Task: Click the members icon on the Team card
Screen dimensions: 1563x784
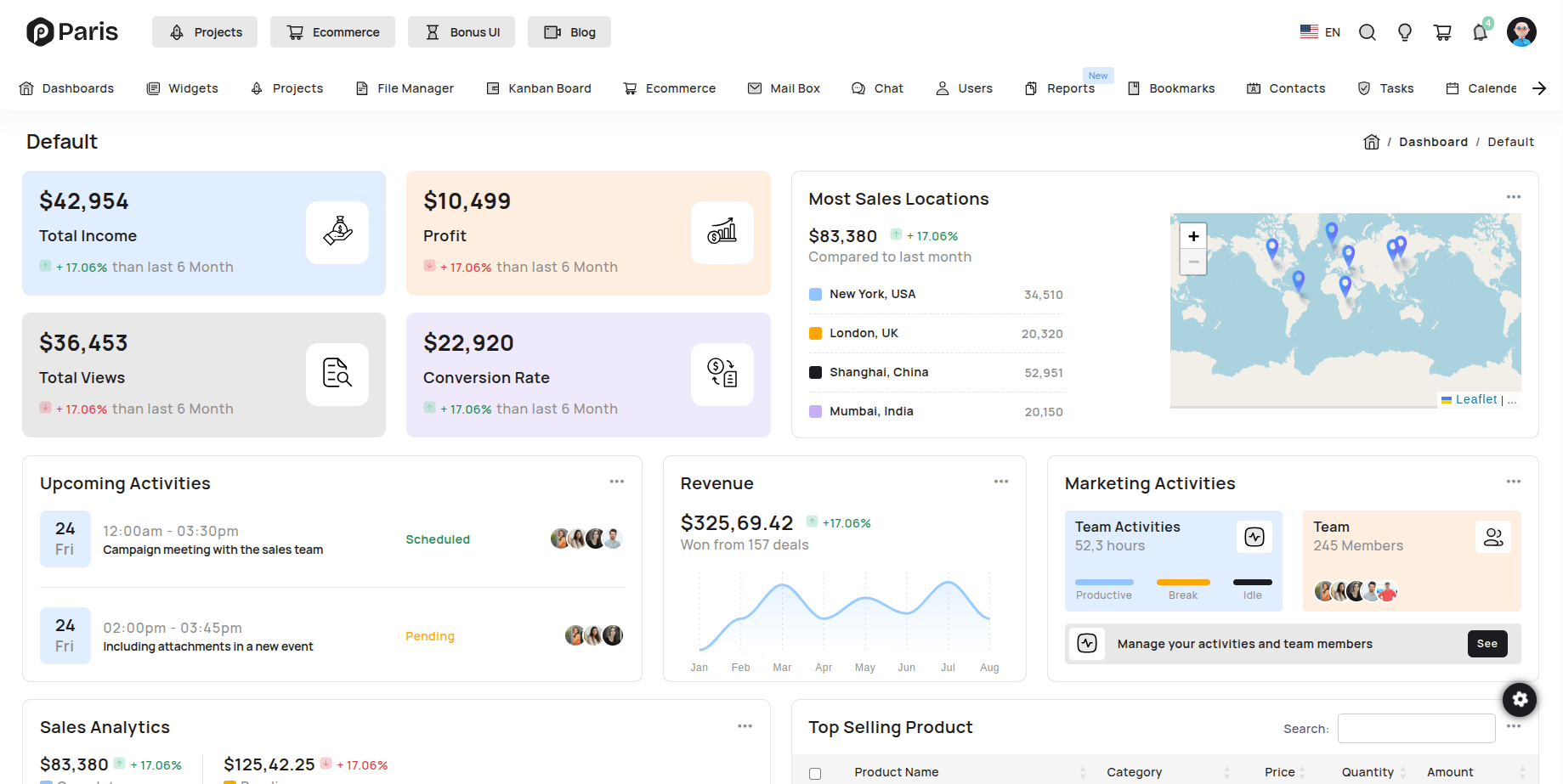Action: pyautogui.click(x=1493, y=537)
